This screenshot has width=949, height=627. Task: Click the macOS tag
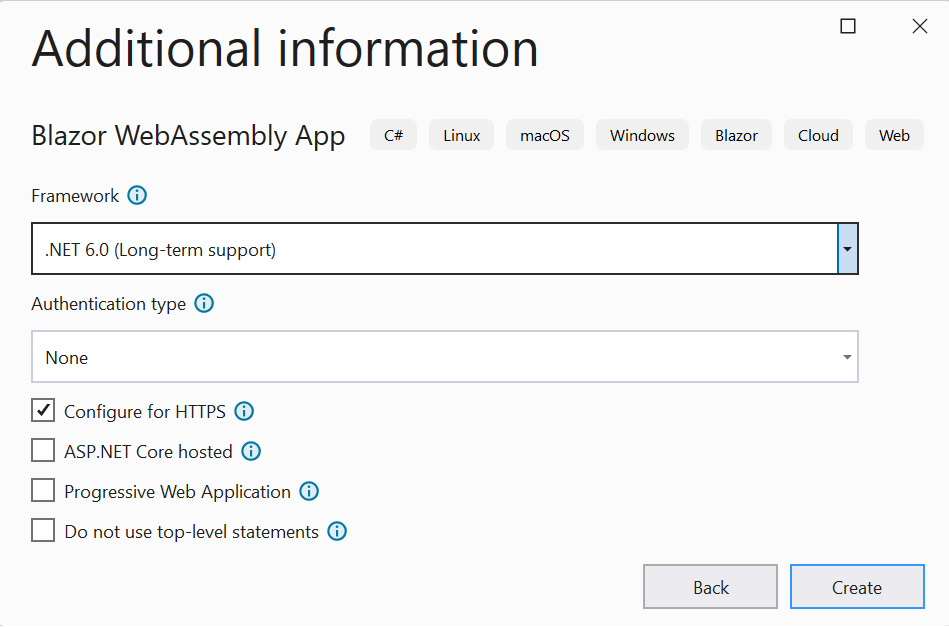(545, 135)
